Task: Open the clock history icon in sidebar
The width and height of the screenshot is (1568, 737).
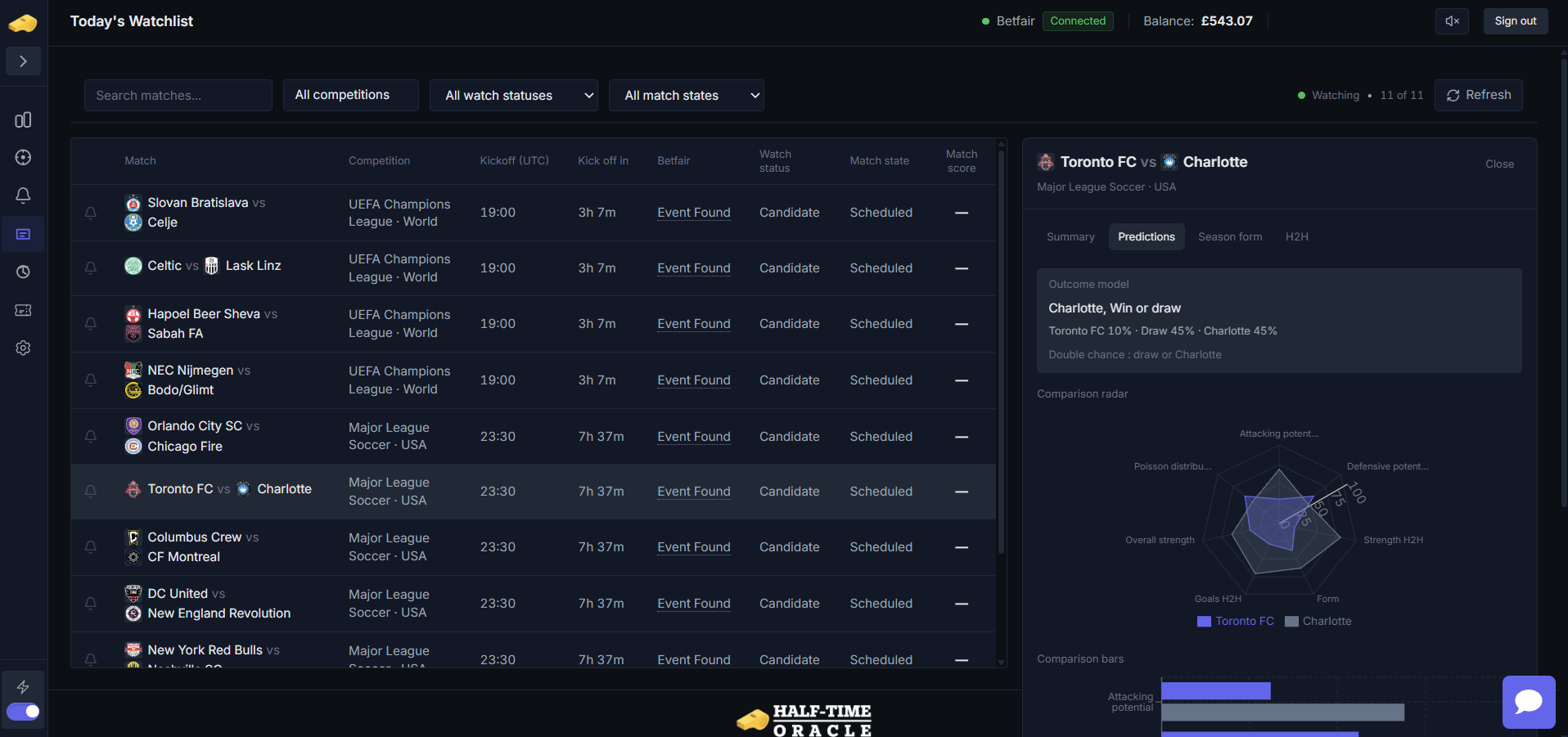Action: (x=23, y=272)
